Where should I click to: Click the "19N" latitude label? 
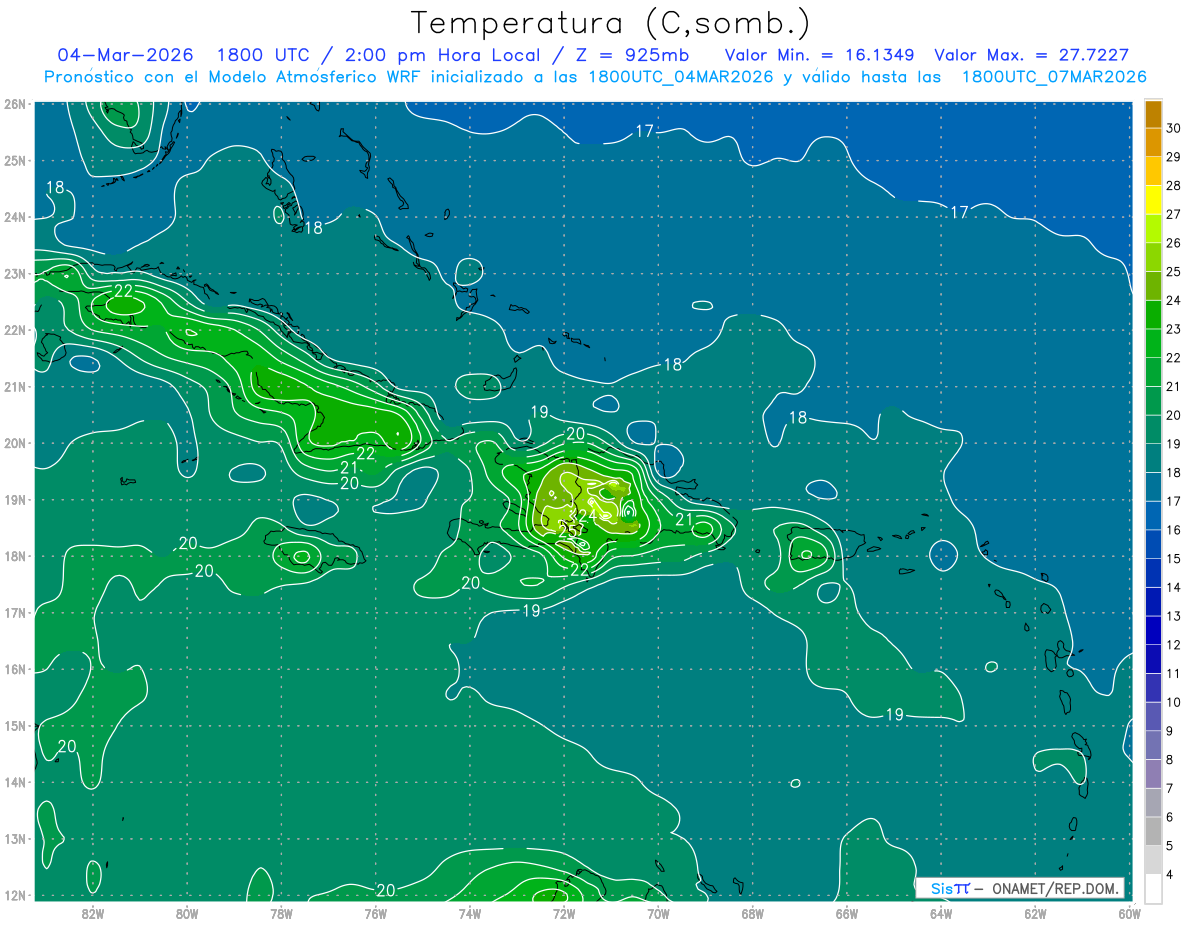14,499
